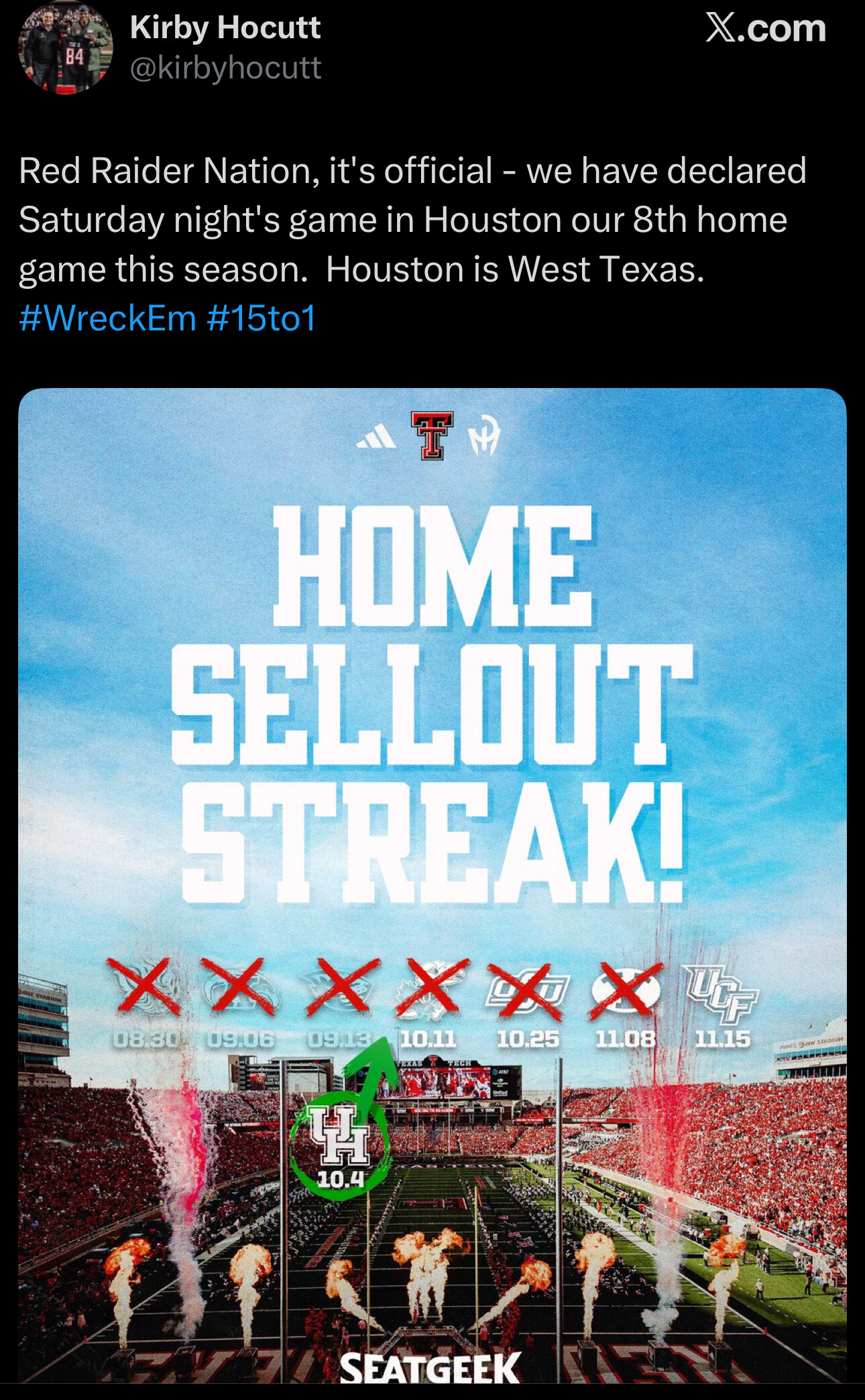The width and height of the screenshot is (865, 1400).
Task: Open the #15to1 hashtag
Action: [262, 318]
